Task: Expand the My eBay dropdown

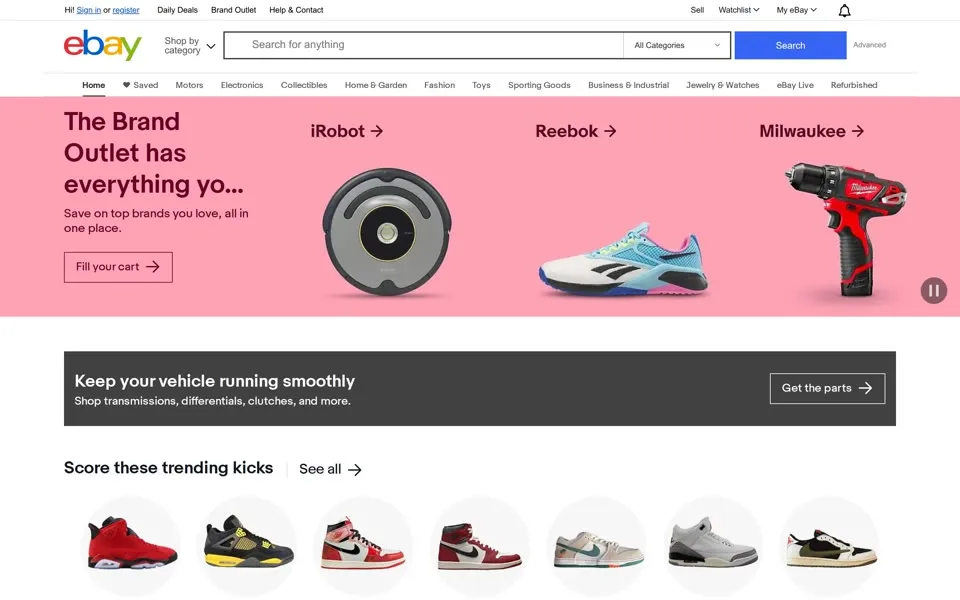Action: 797,10
